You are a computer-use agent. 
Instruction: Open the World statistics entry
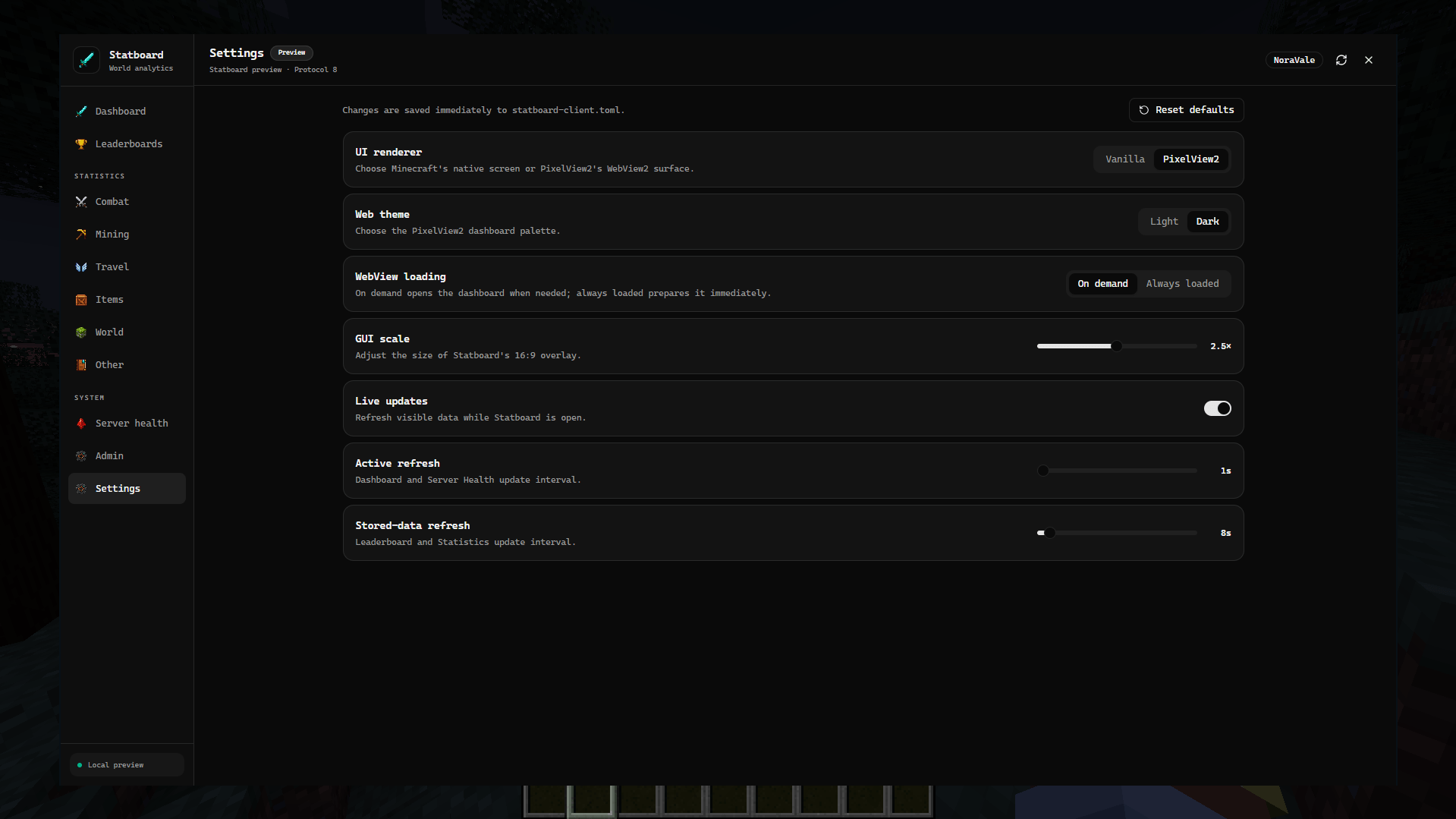coord(127,332)
